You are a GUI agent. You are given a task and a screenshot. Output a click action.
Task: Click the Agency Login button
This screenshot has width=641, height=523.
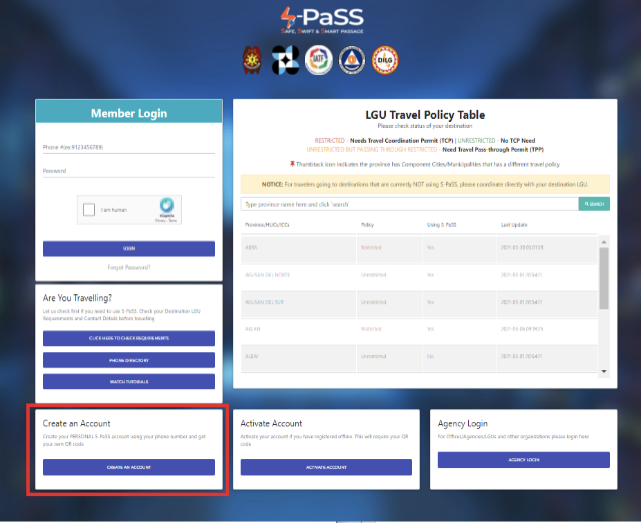click(524, 460)
